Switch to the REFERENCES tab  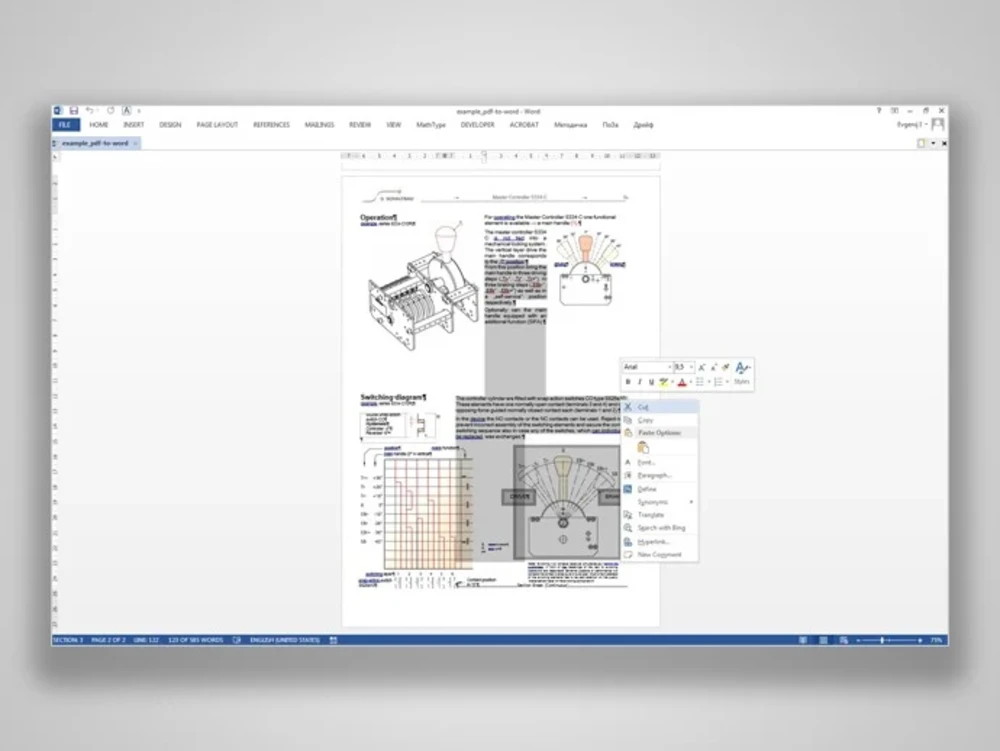point(271,125)
